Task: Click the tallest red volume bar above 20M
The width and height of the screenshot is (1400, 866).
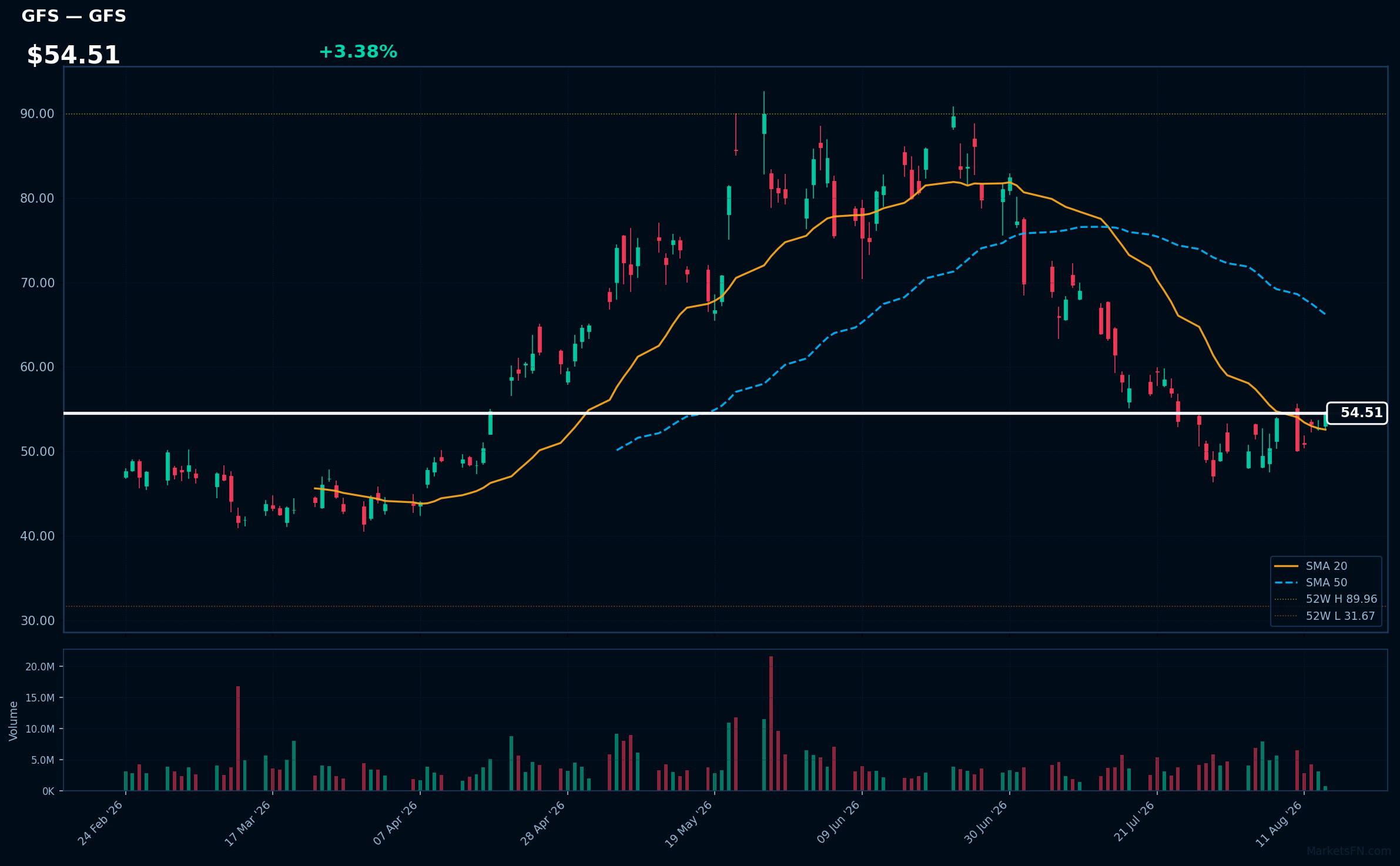Action: [x=771, y=724]
